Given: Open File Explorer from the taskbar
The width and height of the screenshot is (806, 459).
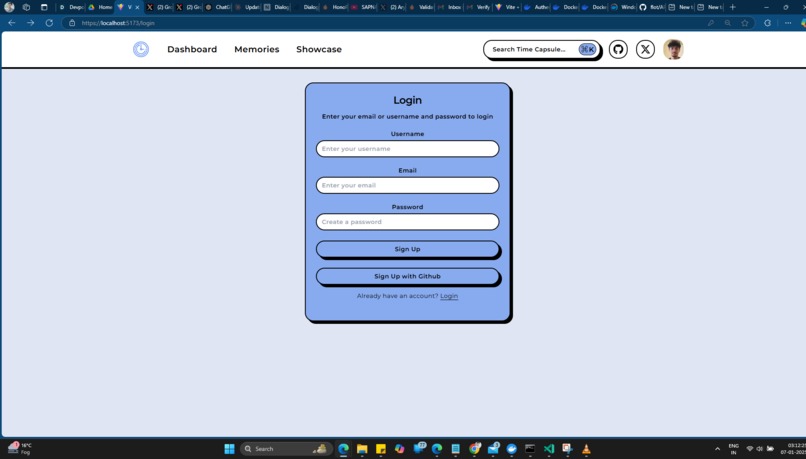Looking at the screenshot, I should point(362,449).
